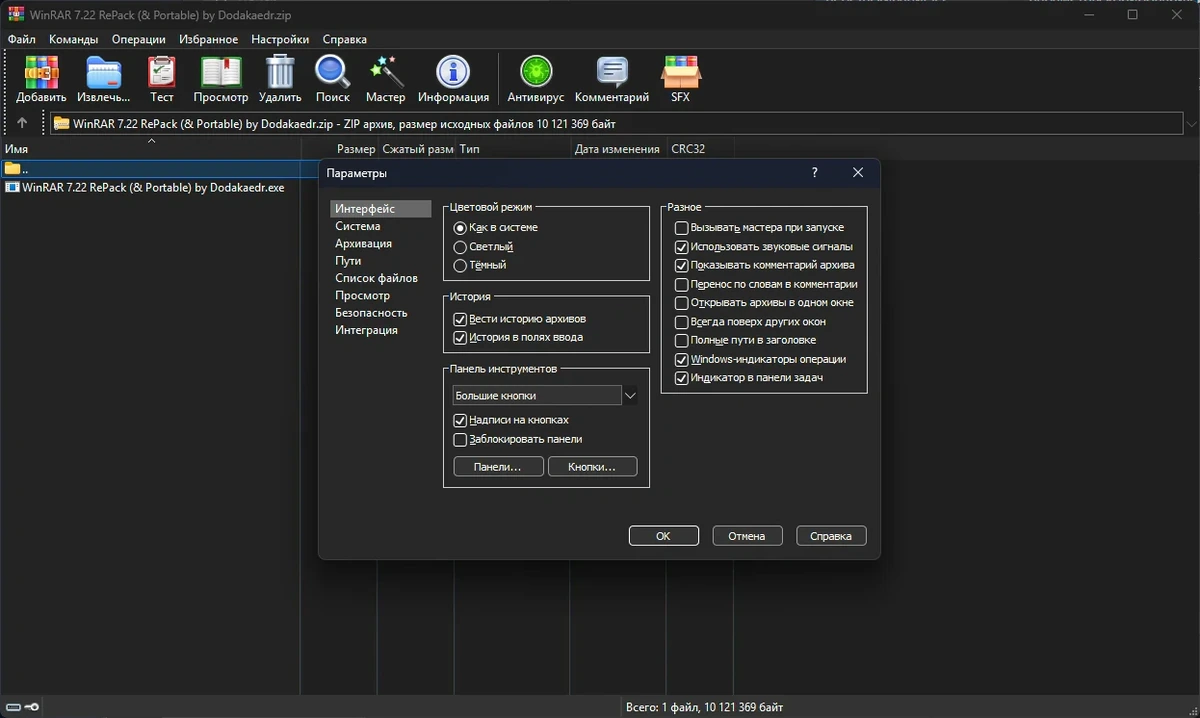Toggle 'Показывать комментарий архива' checkbox
1200x718 pixels.
682,265
